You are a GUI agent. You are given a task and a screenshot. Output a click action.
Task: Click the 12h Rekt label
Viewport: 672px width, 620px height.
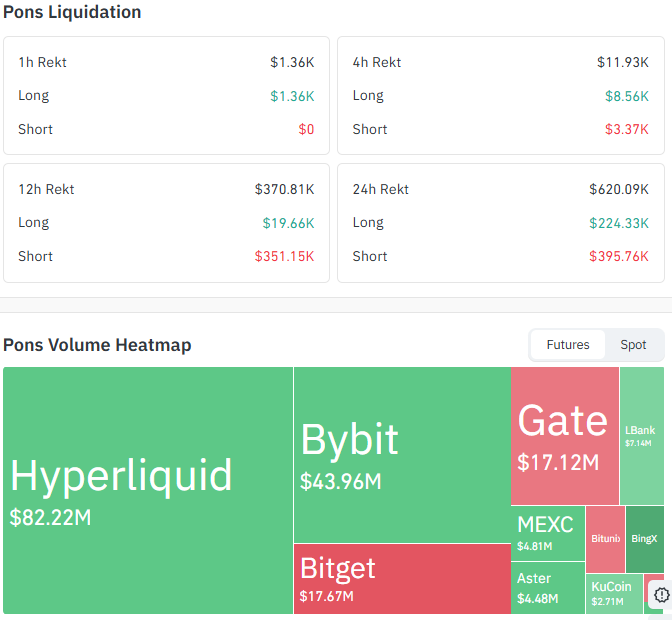[46, 189]
